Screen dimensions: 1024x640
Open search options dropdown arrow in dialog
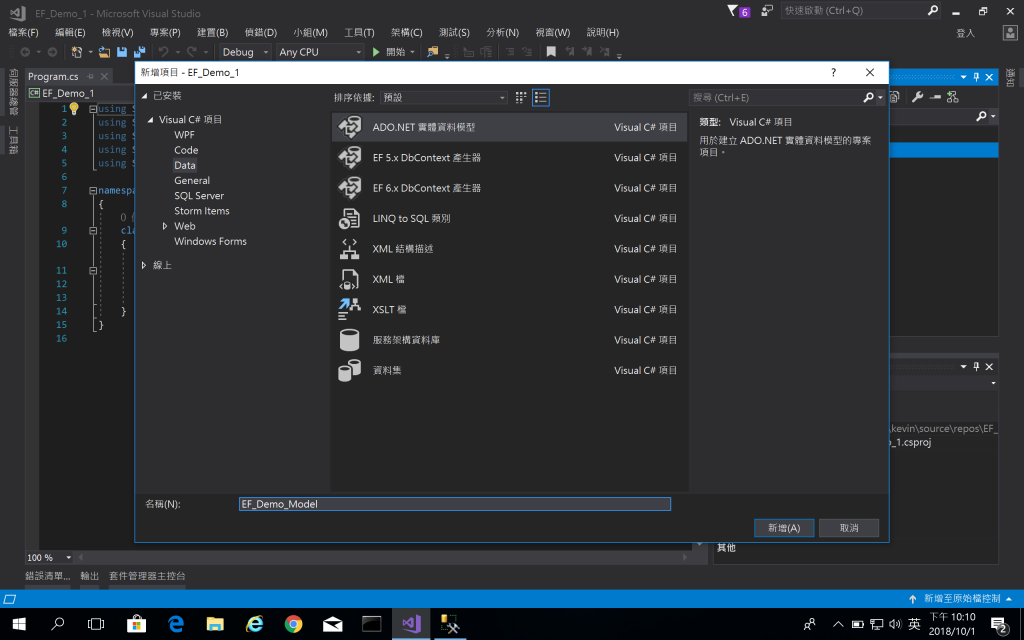coord(880,97)
